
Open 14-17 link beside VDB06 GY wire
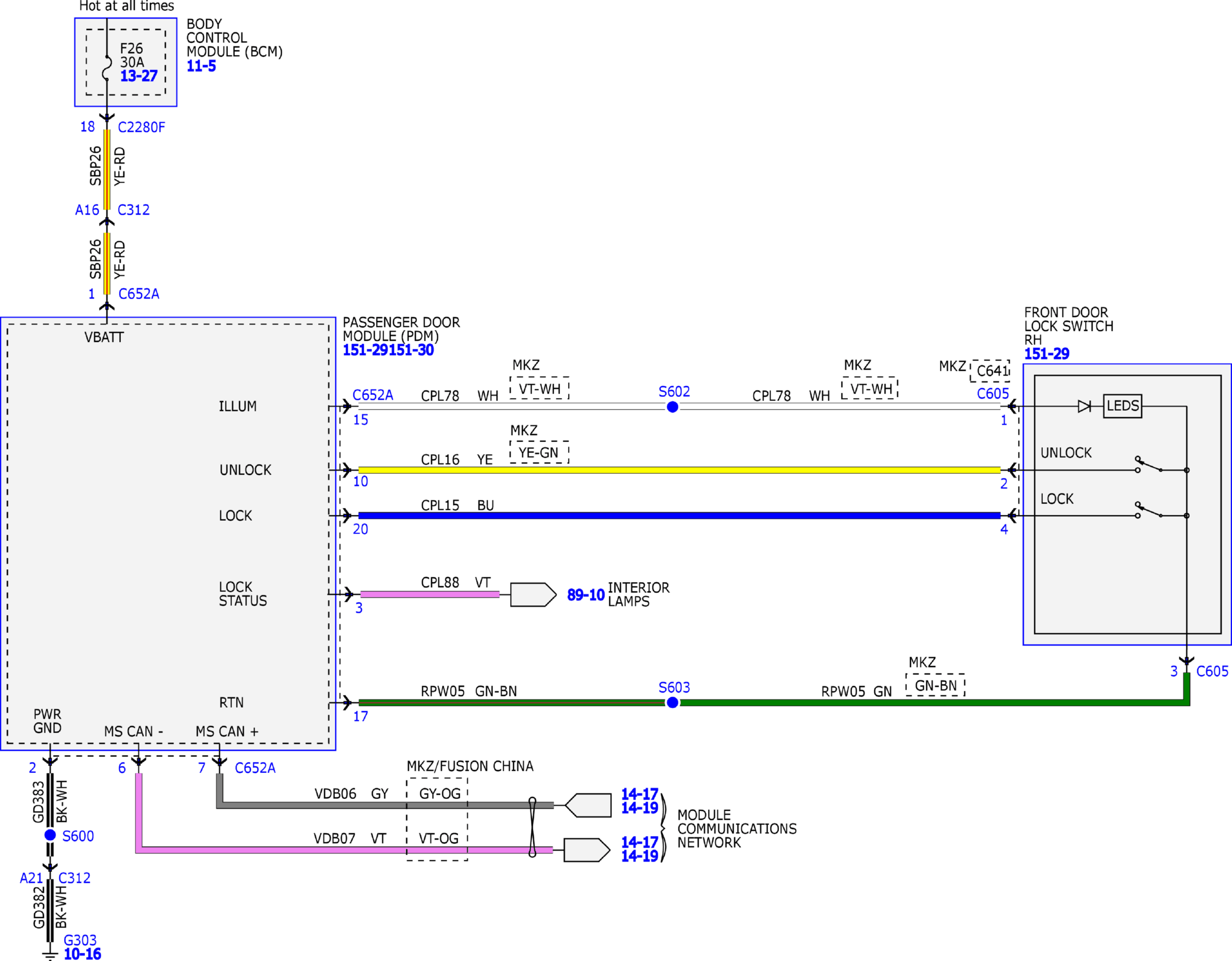point(639,794)
